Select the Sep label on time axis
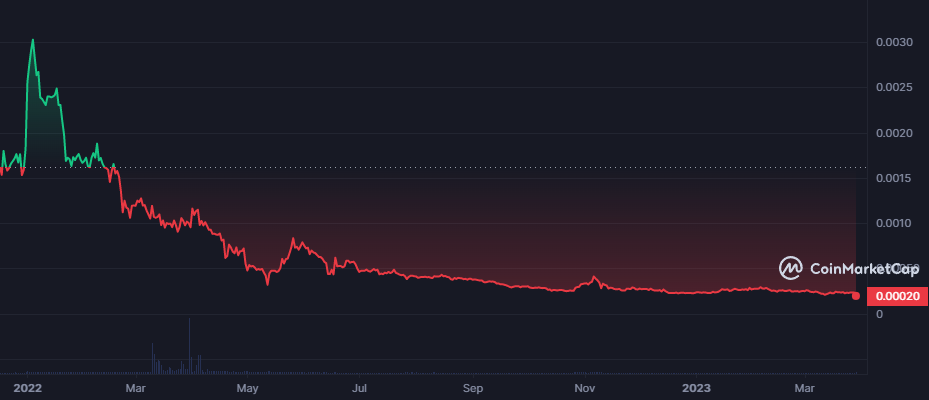 pos(473,385)
